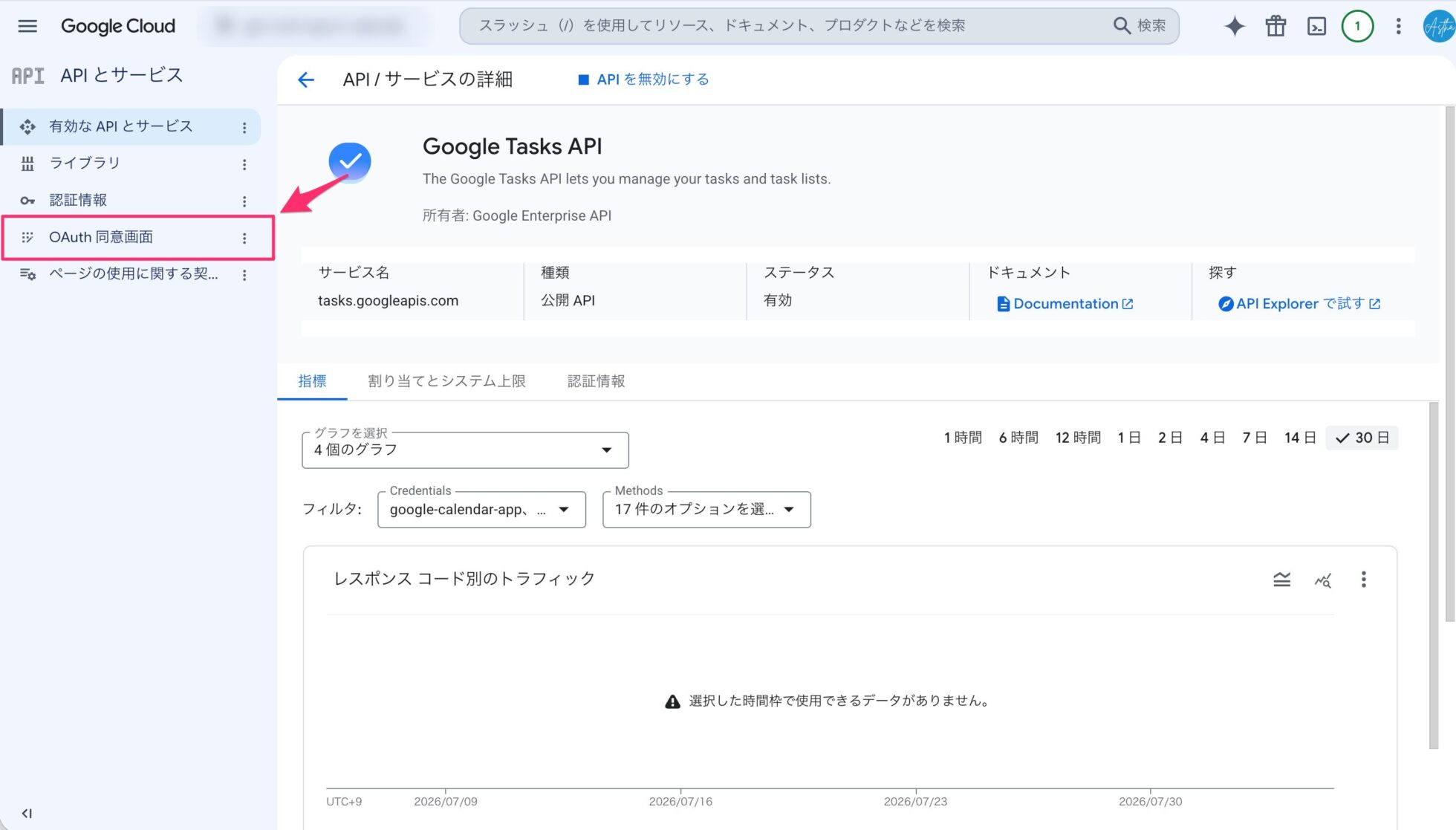Open notifications badge showing 1
Viewport: 1456px width, 830px height.
pos(1357,26)
